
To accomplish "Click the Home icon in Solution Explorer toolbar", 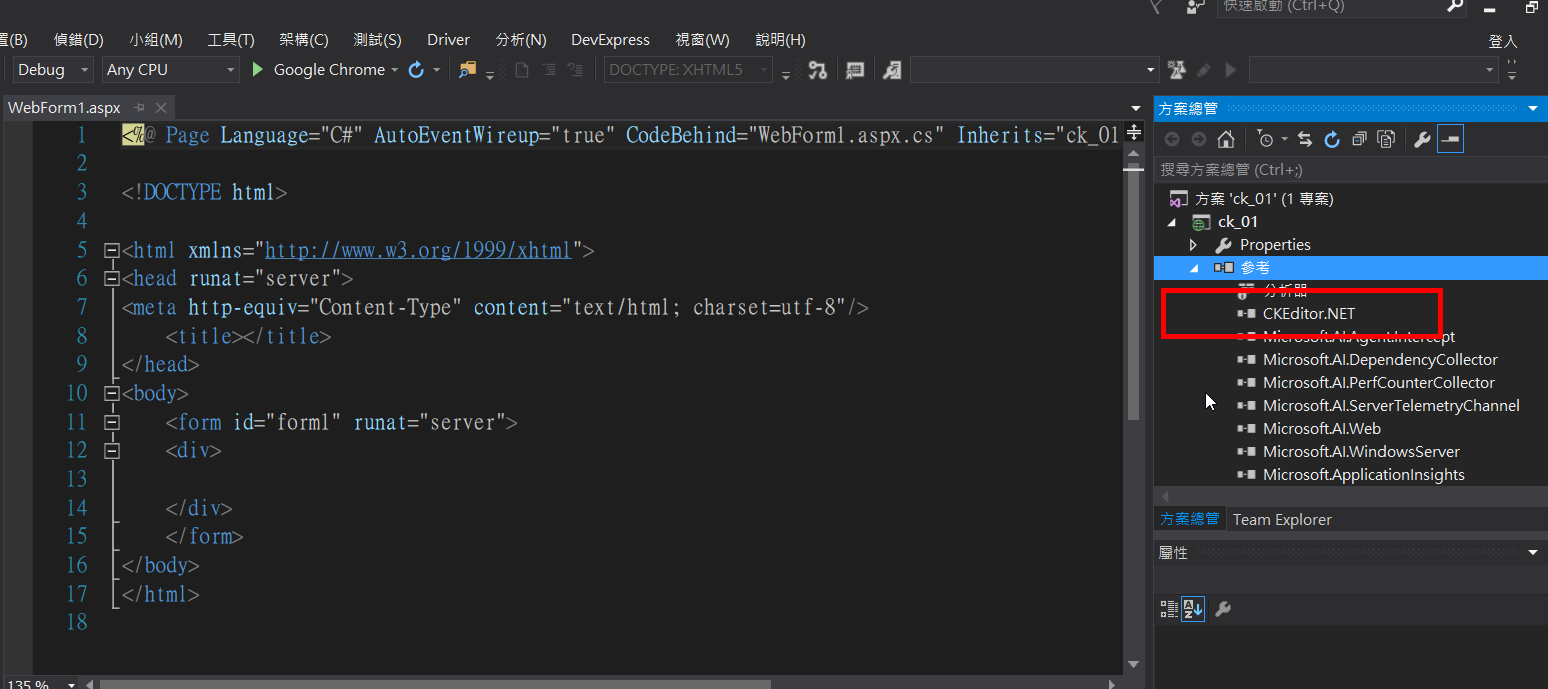I will 1225,139.
